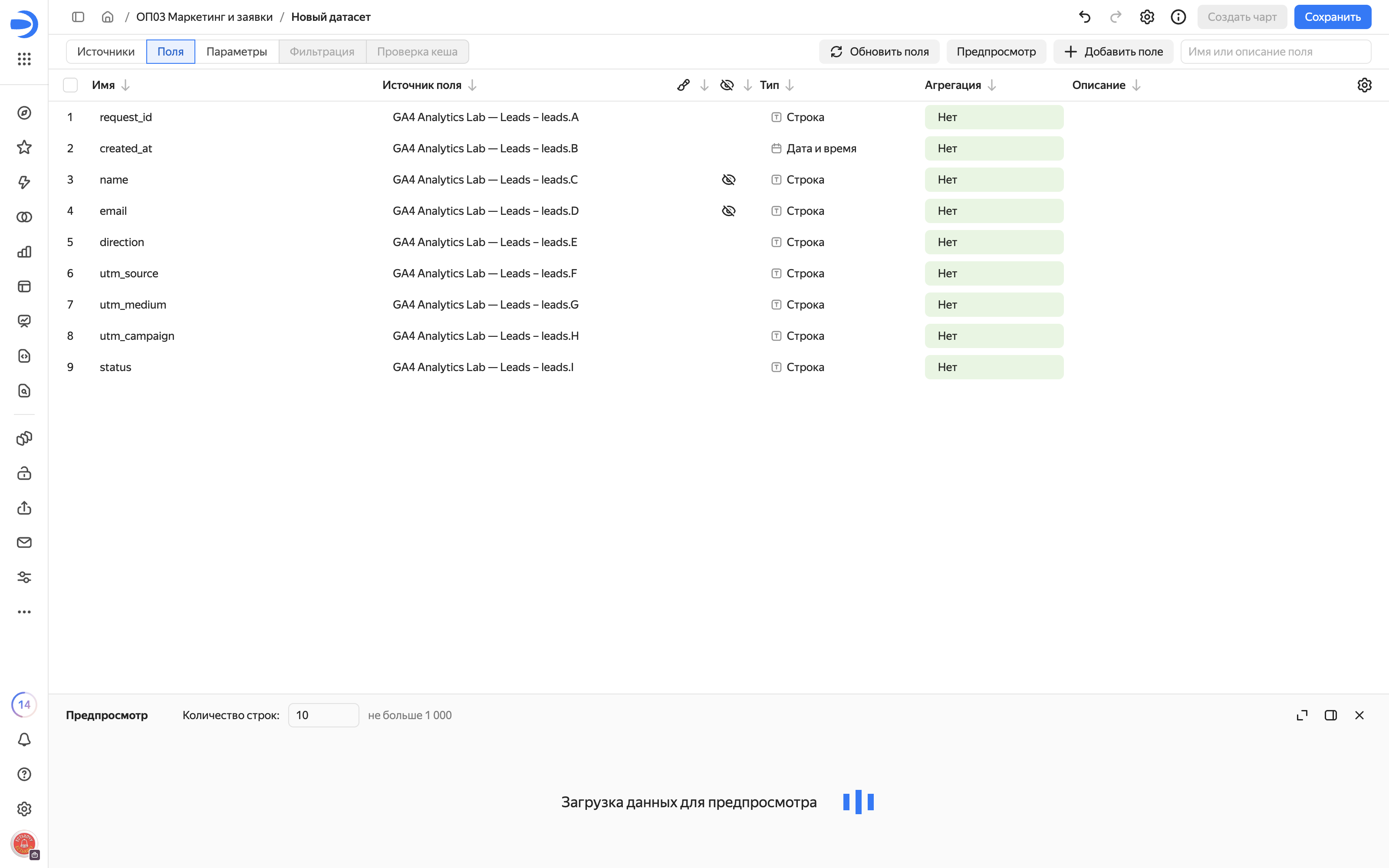Toggle the sidebar panel icon near breadcrumbs
Viewport: 1389px width, 868px height.
point(78,17)
